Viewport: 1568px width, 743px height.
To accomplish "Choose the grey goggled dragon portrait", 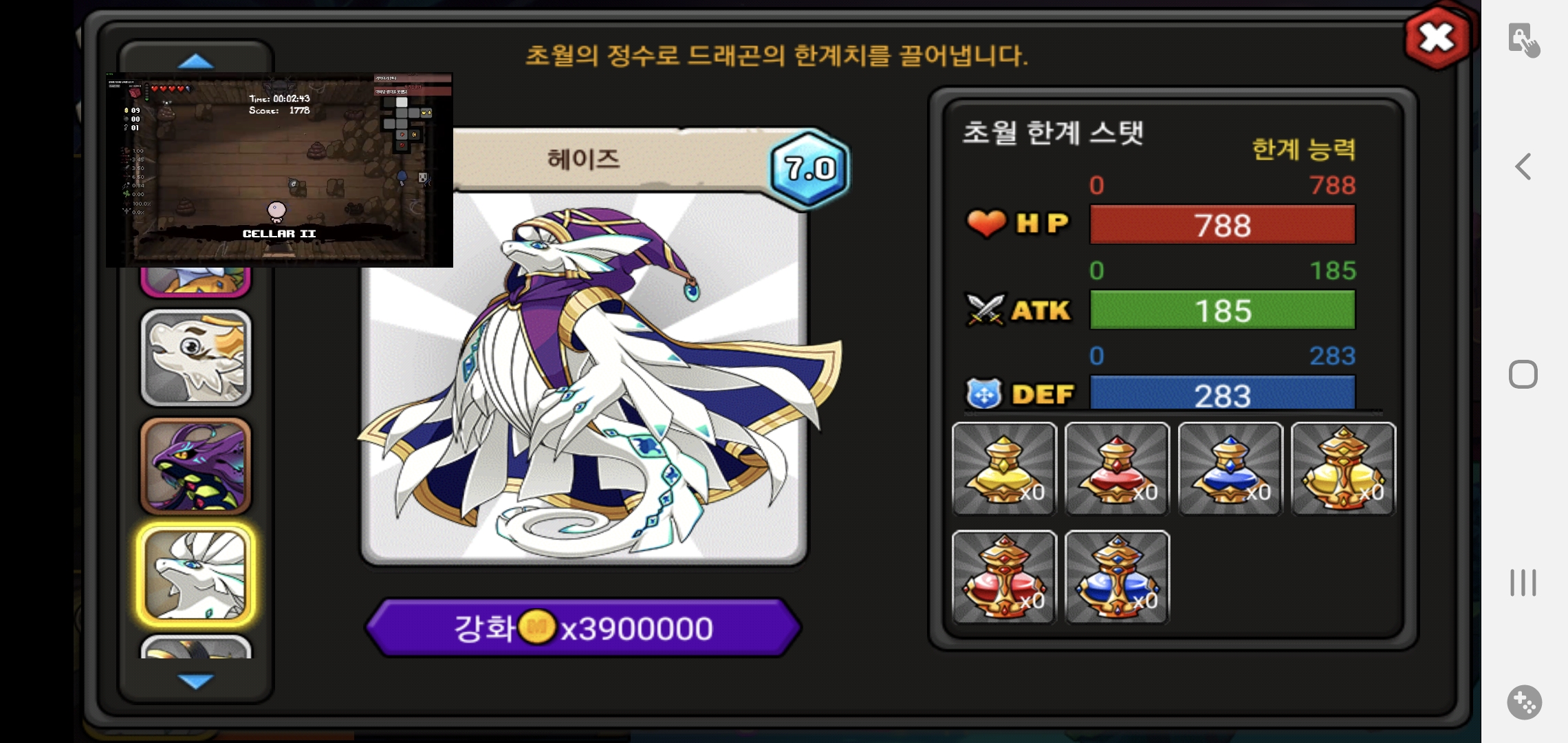I will pyautogui.click(x=196, y=358).
